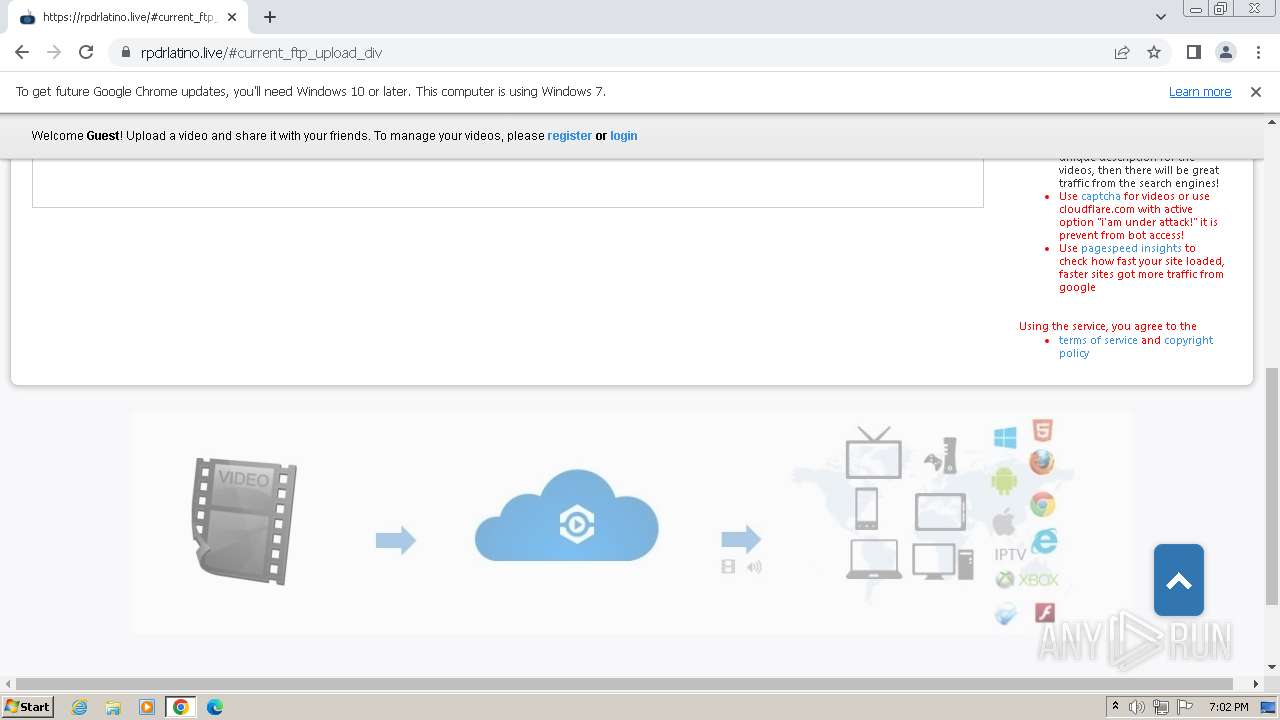Launch Microsoft Edge from the taskbar
This screenshot has width=1280, height=720.
click(x=215, y=707)
